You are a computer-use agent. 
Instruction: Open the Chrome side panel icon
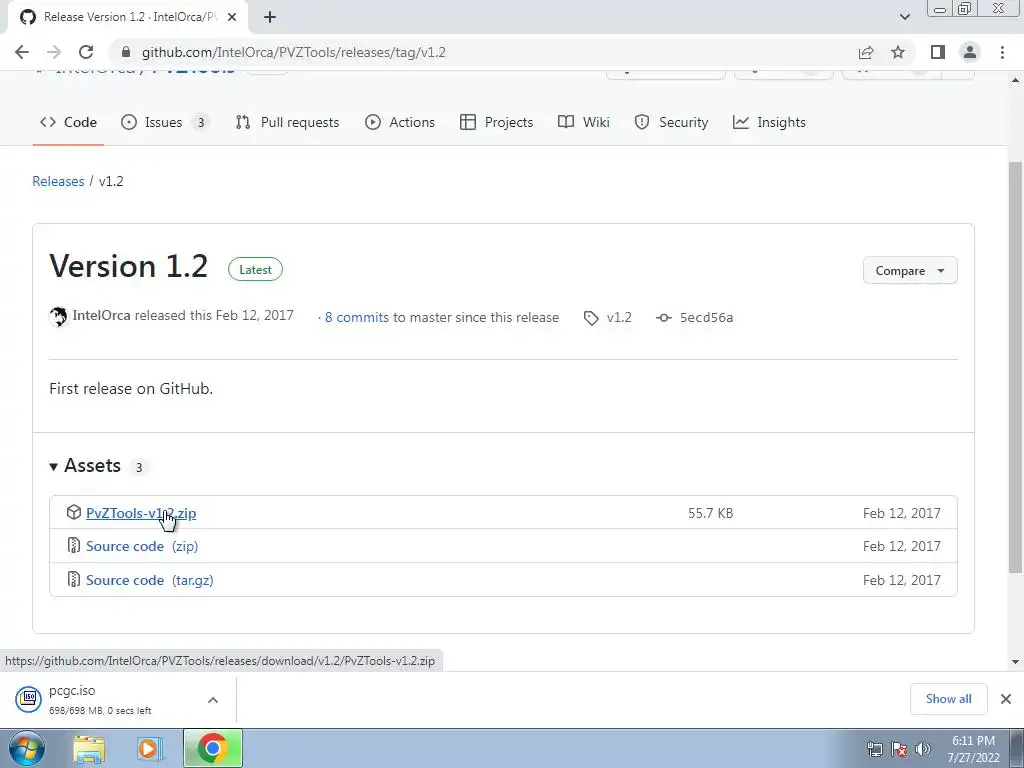938,52
